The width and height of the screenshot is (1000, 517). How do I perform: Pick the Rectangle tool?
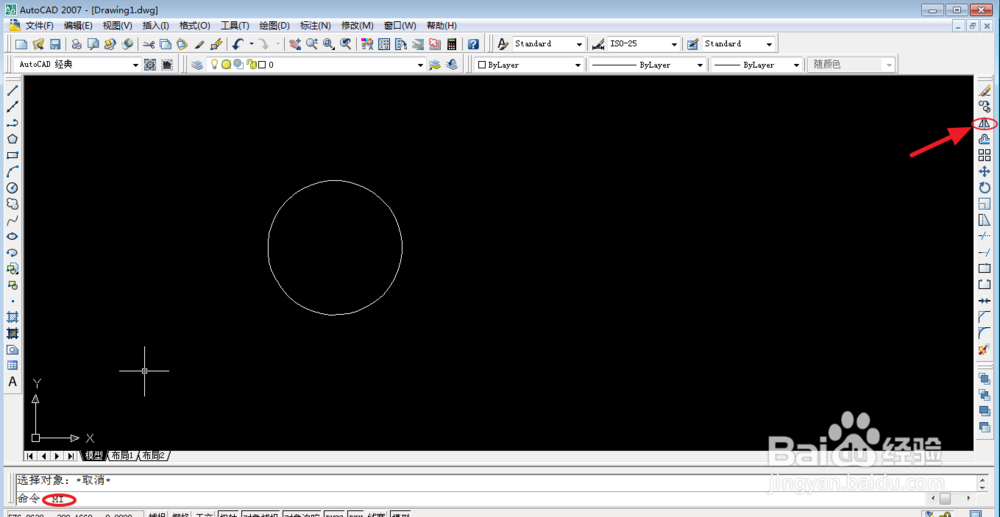coord(12,155)
